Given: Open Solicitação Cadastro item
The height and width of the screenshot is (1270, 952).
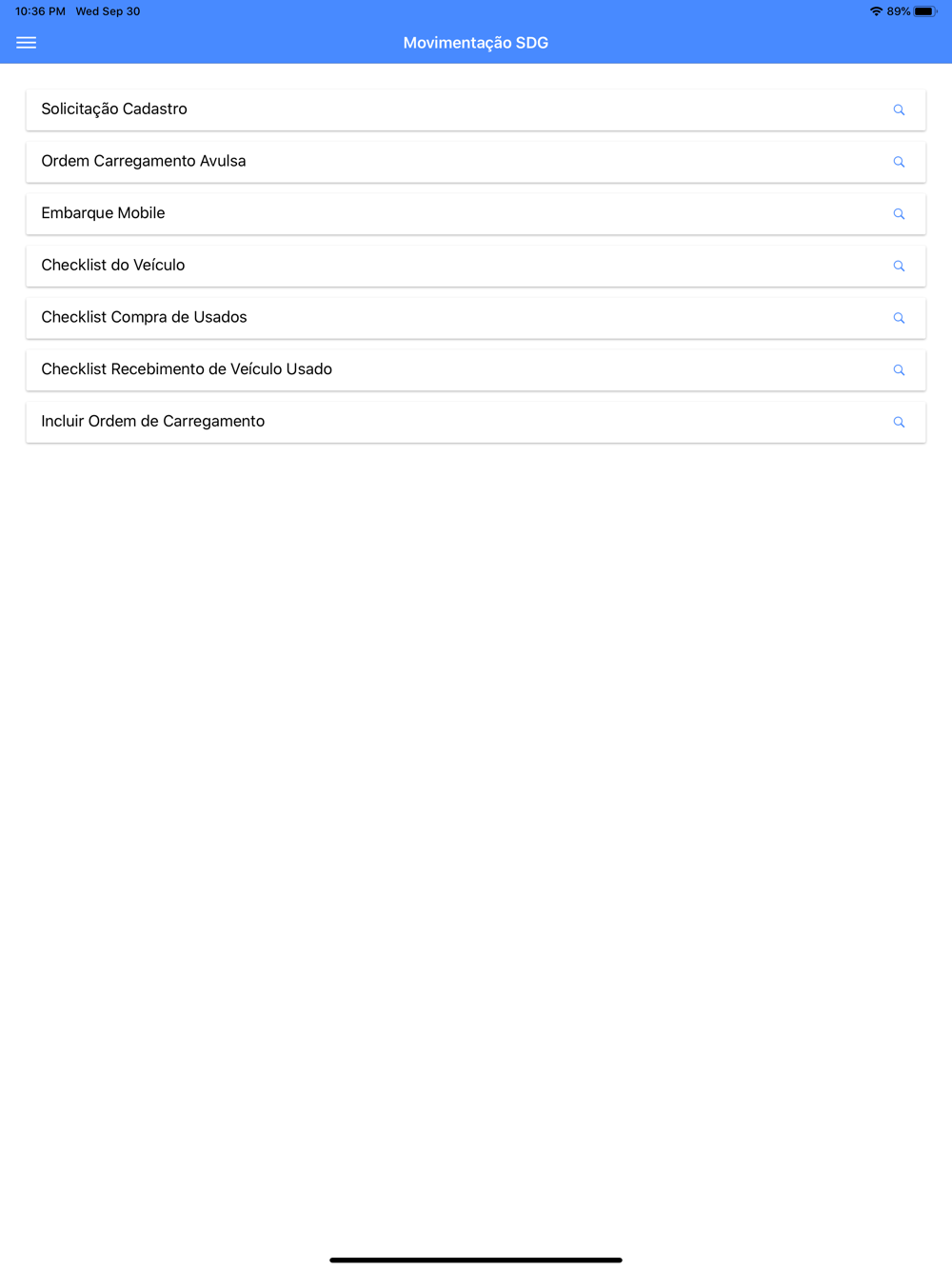Looking at the screenshot, I should 114,109.
